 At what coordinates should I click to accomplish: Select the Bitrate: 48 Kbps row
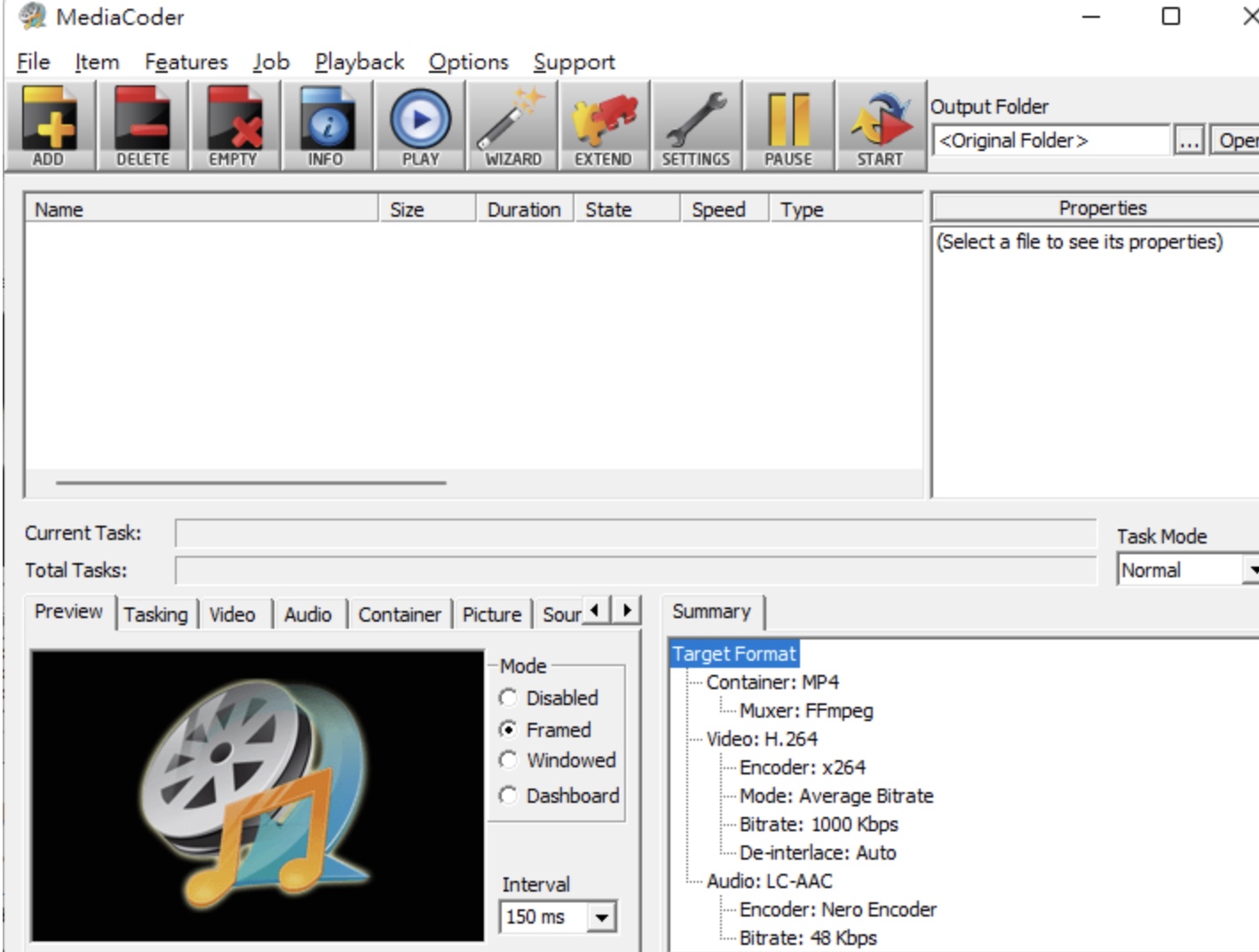click(808, 939)
